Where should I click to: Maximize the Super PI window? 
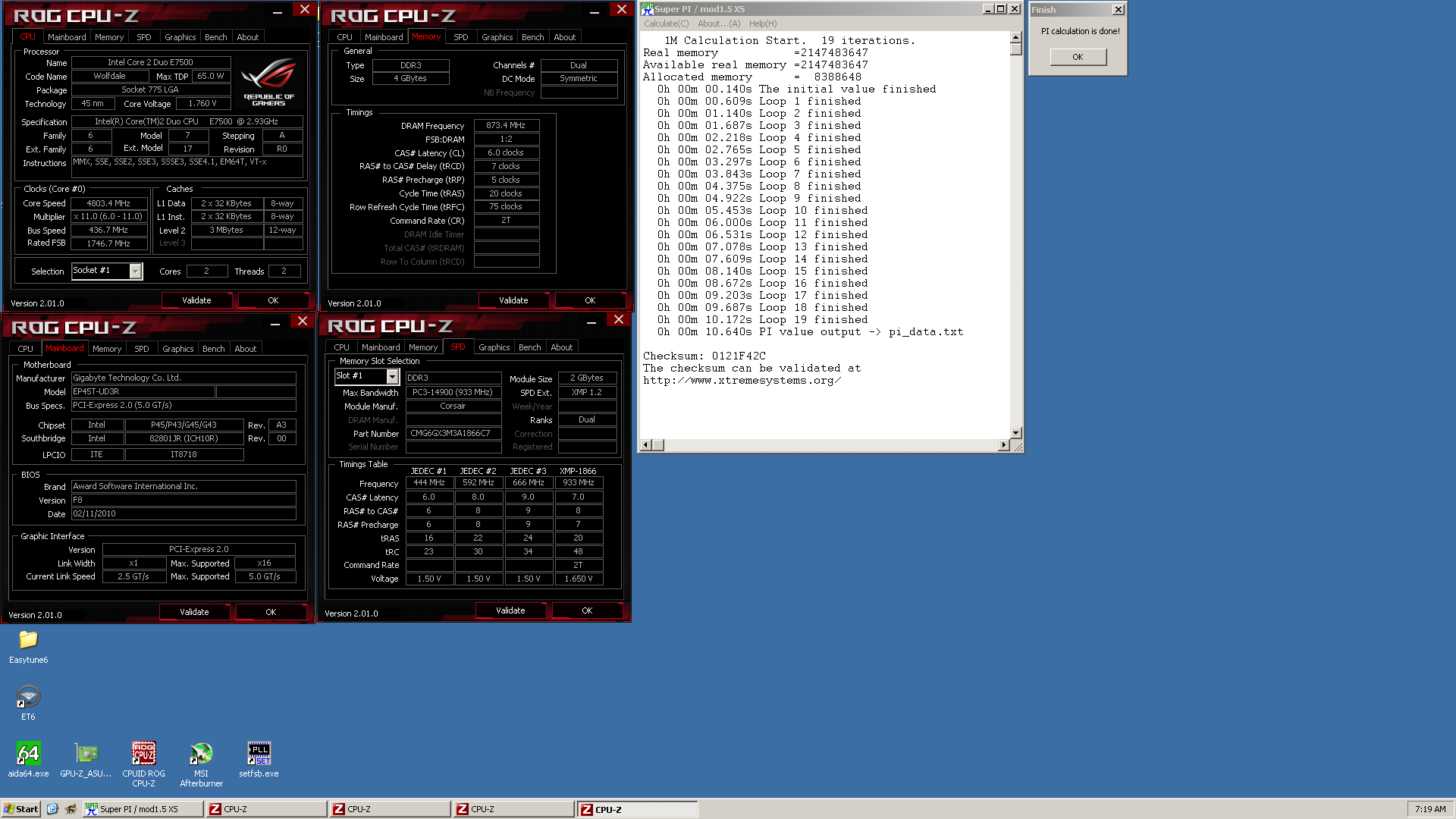coord(1001,9)
